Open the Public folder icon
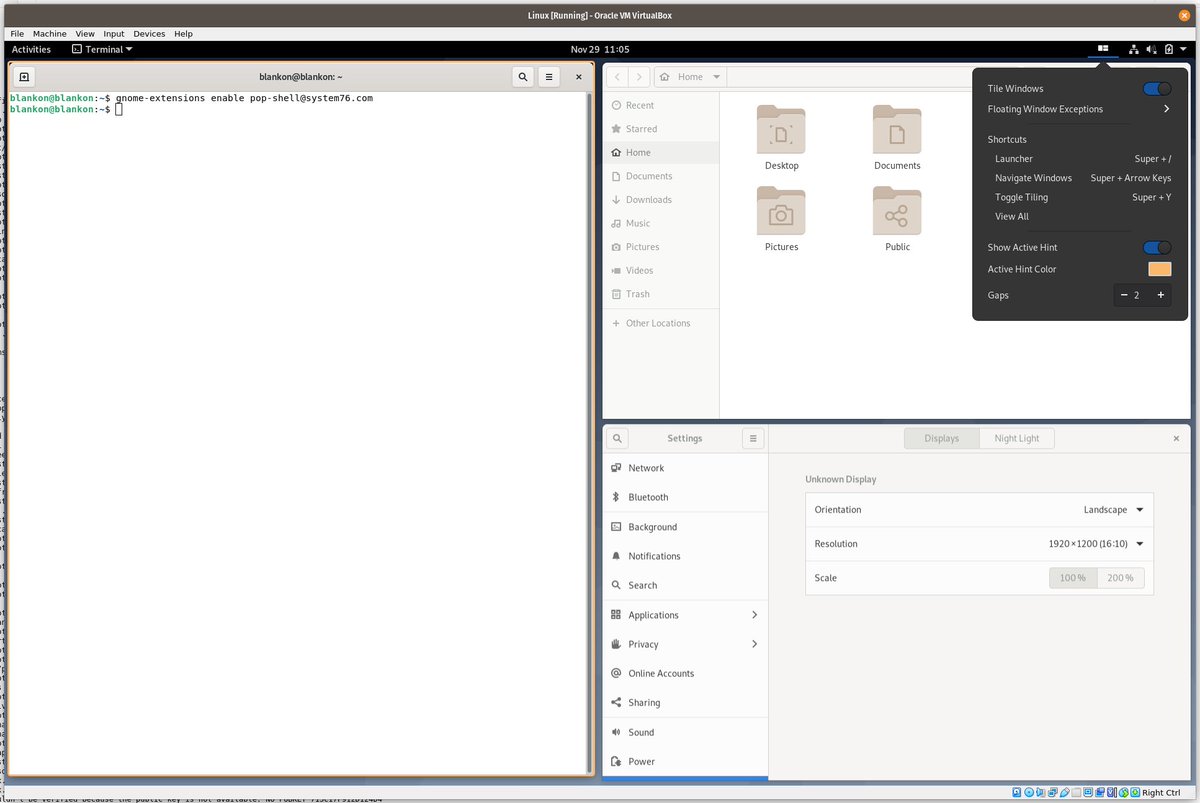 click(897, 210)
